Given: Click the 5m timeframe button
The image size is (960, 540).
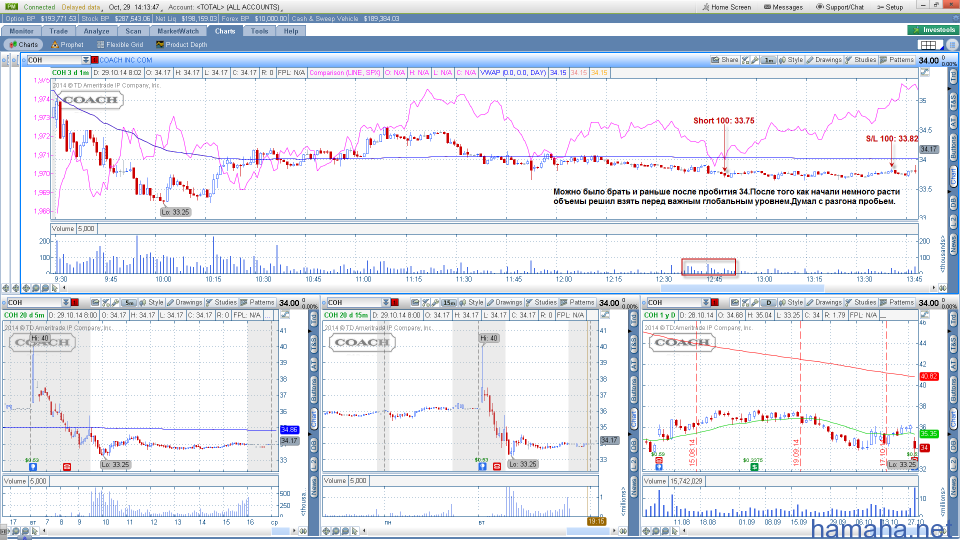Looking at the screenshot, I should click(129, 302).
